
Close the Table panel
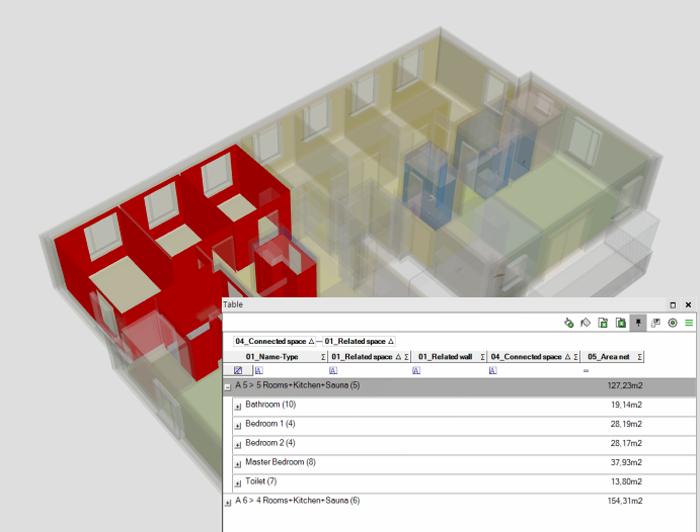(688, 305)
